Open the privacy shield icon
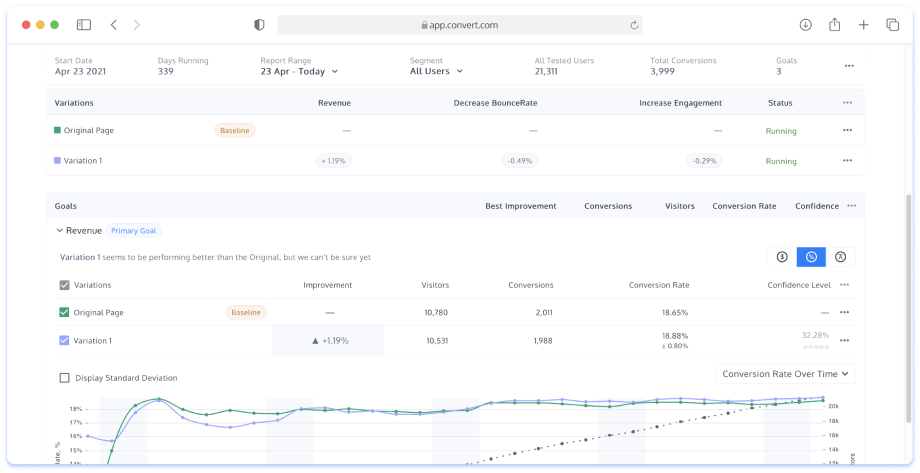920x473 pixels. click(x=259, y=25)
